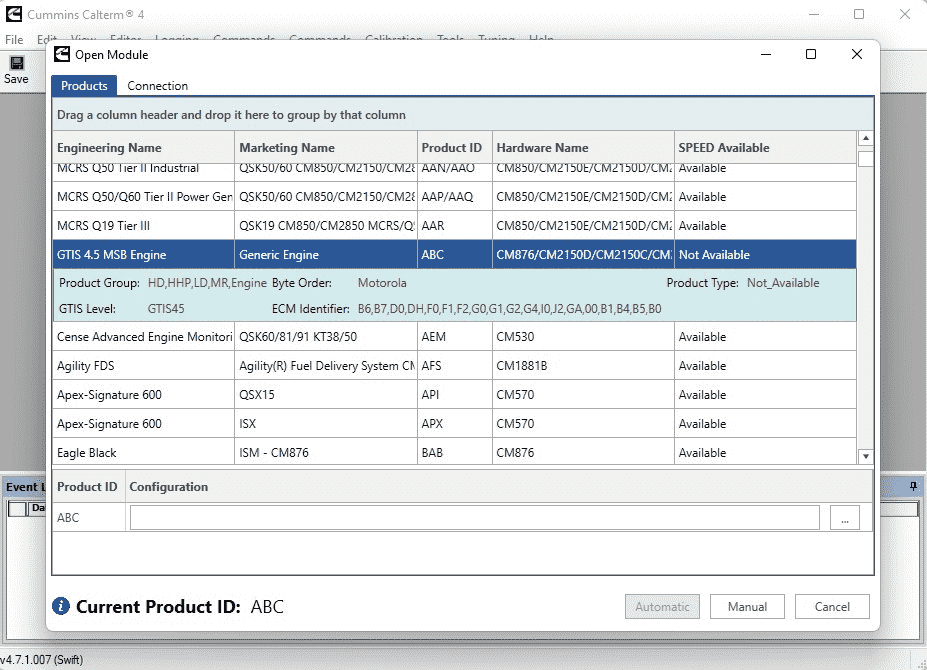This screenshot has width=927, height=670.
Task: Click the Save toolbar icon
Action: (16, 63)
